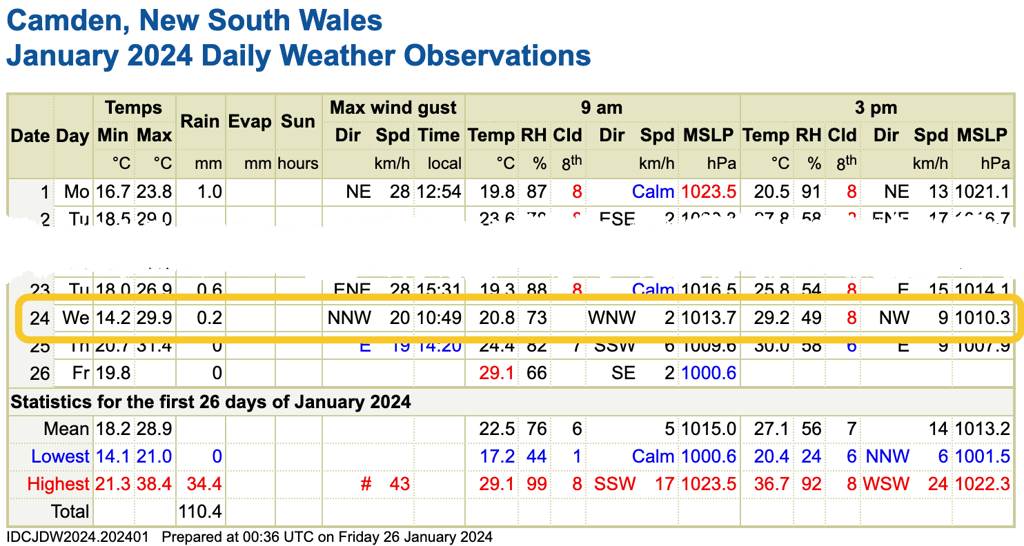Screen dimensions: 1024x546
Task: Select 3 pm temperature 29.2 on the 24th
Action: click(771, 318)
